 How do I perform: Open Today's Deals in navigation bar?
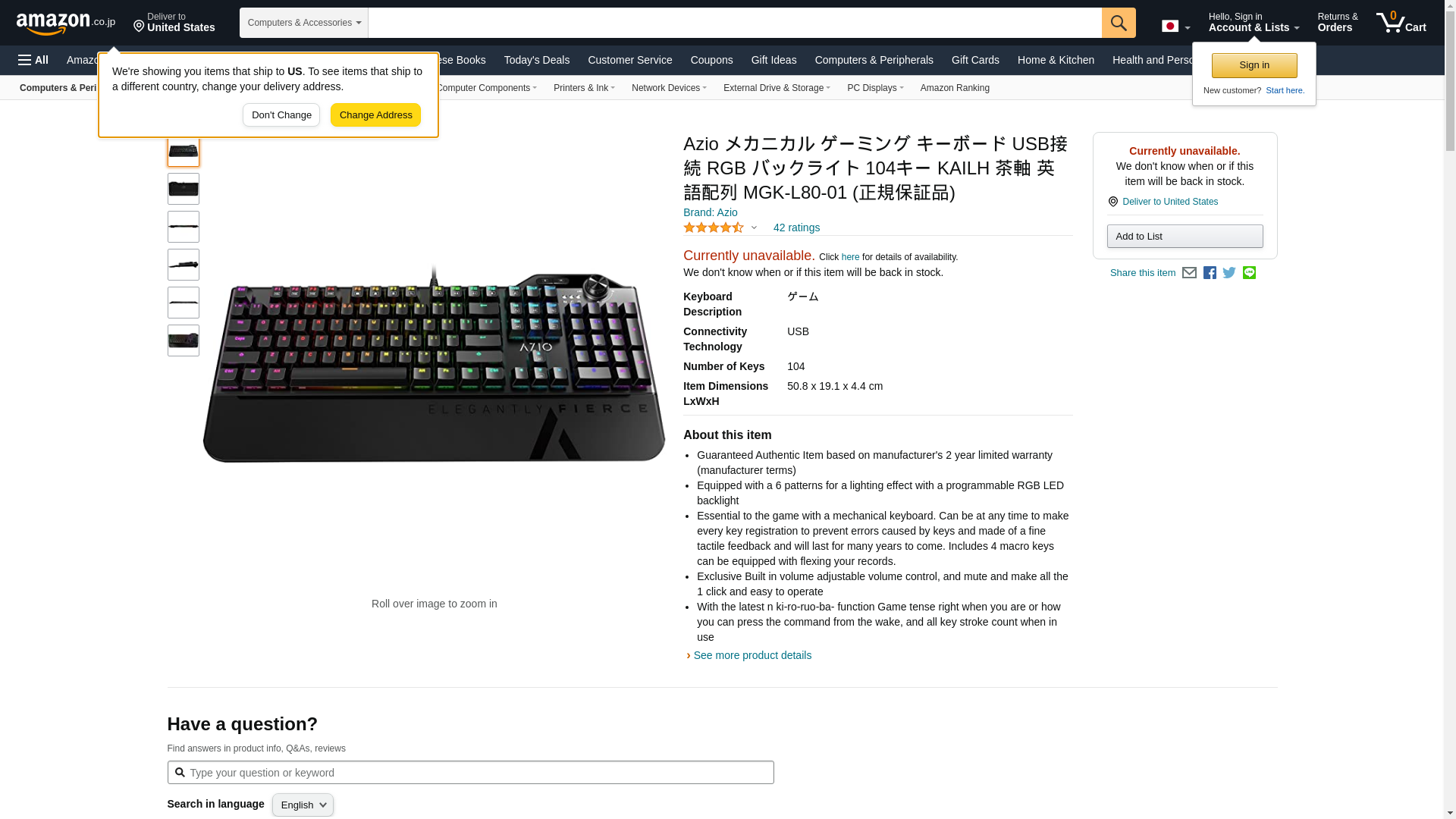click(537, 60)
